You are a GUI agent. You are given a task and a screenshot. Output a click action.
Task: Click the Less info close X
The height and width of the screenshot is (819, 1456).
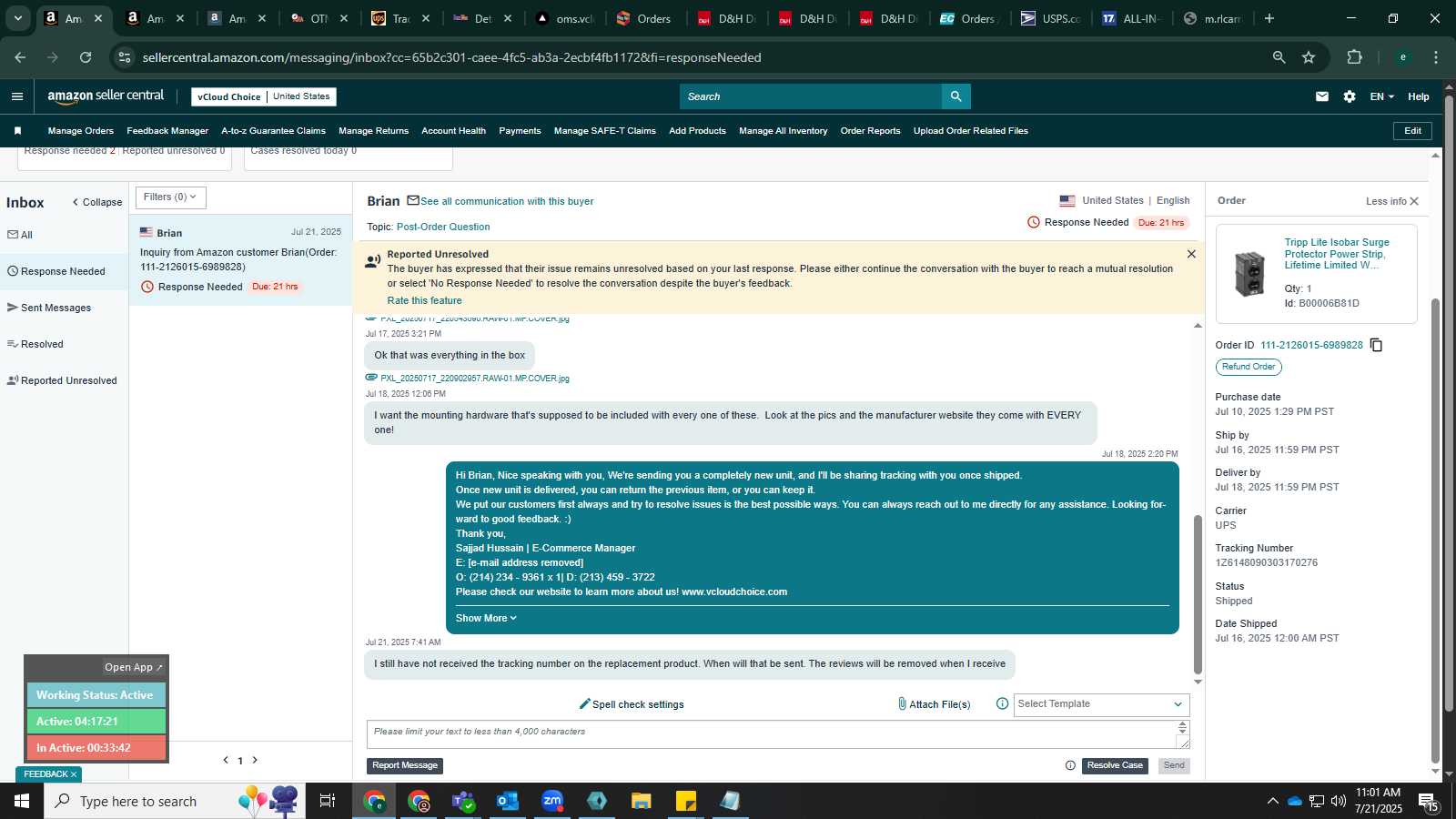point(1414,201)
